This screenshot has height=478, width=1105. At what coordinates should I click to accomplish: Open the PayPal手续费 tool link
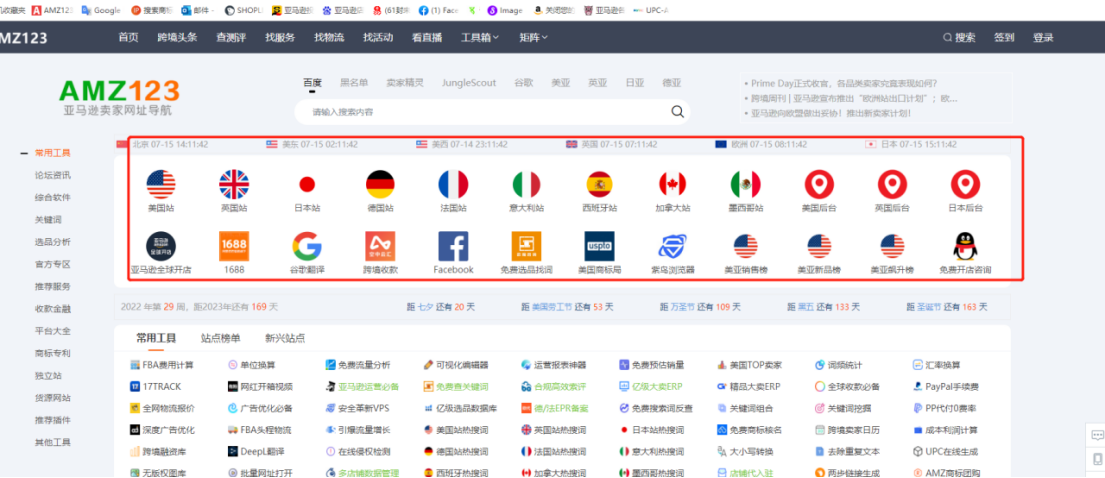click(x=946, y=386)
